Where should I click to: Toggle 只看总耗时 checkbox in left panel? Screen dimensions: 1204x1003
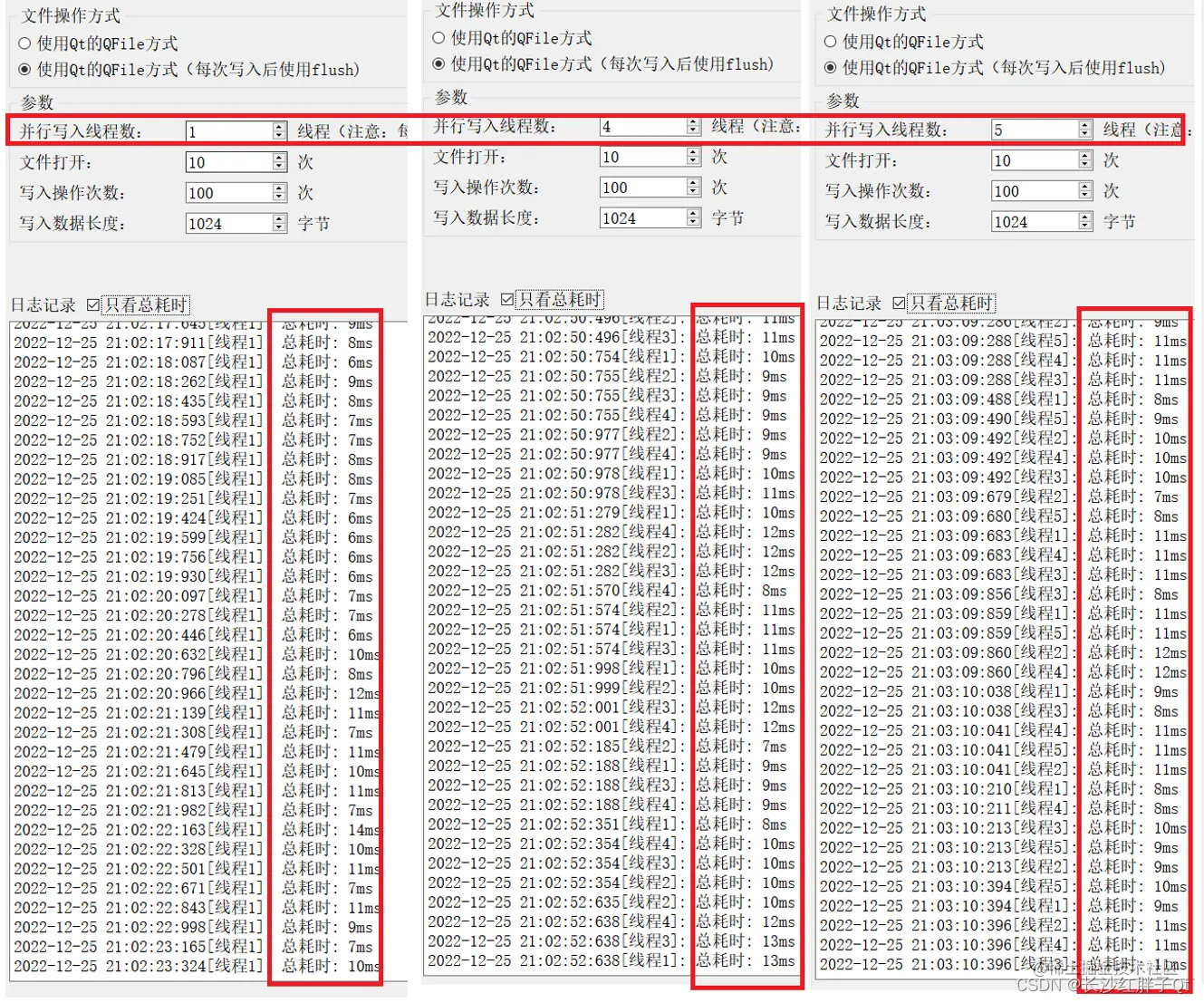(93, 304)
